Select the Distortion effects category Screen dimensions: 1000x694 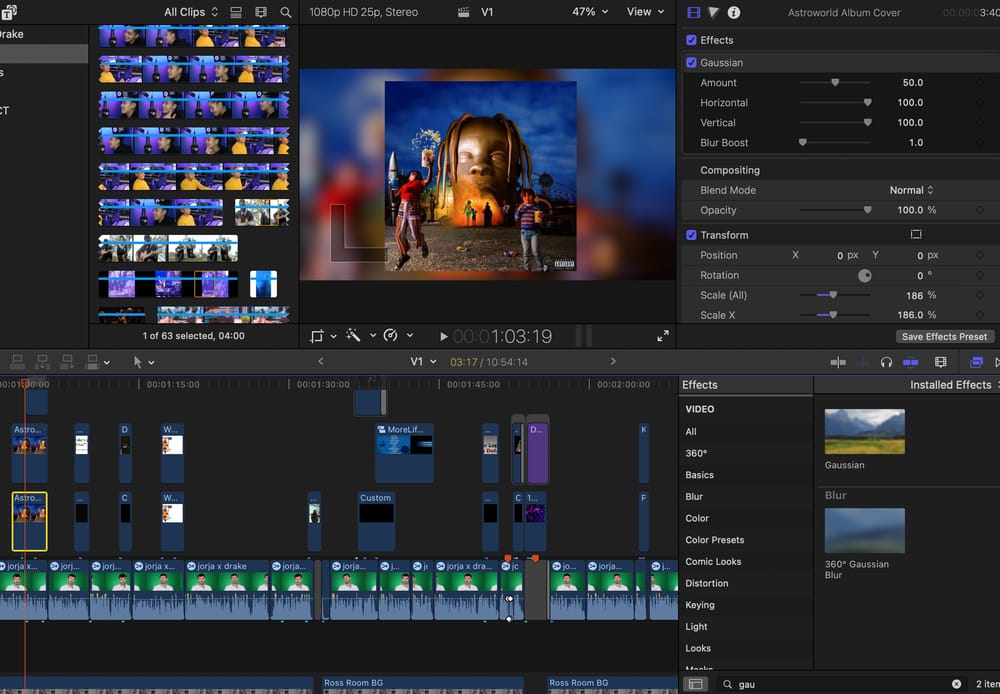click(x=707, y=583)
